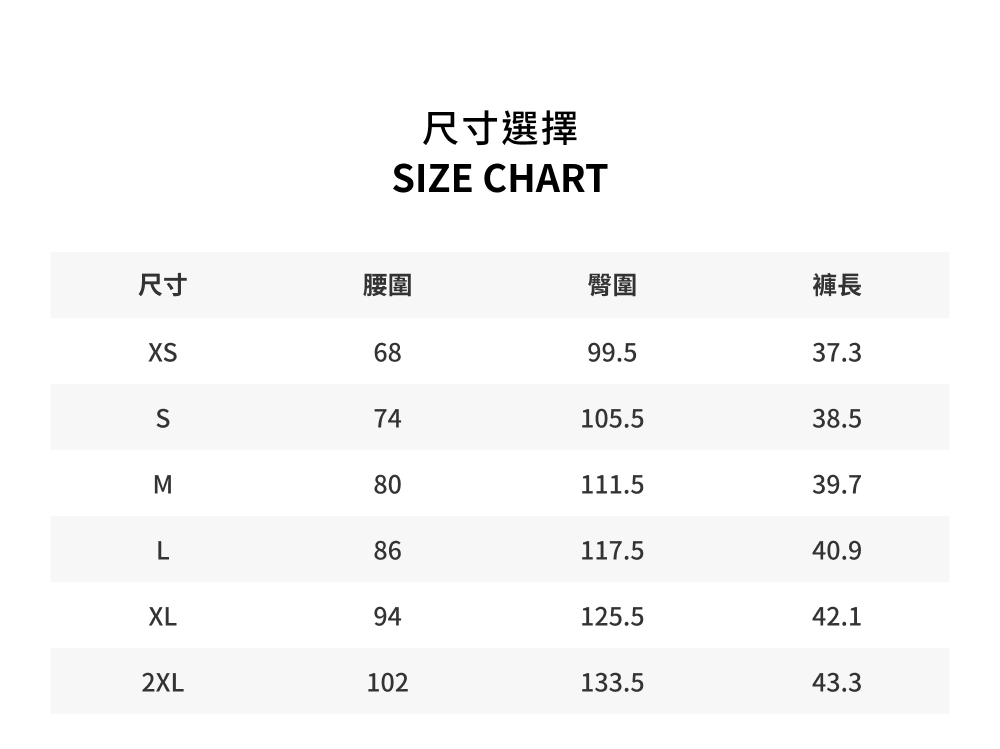Click the M size row label
The width and height of the screenshot is (1000, 749).
tap(163, 484)
